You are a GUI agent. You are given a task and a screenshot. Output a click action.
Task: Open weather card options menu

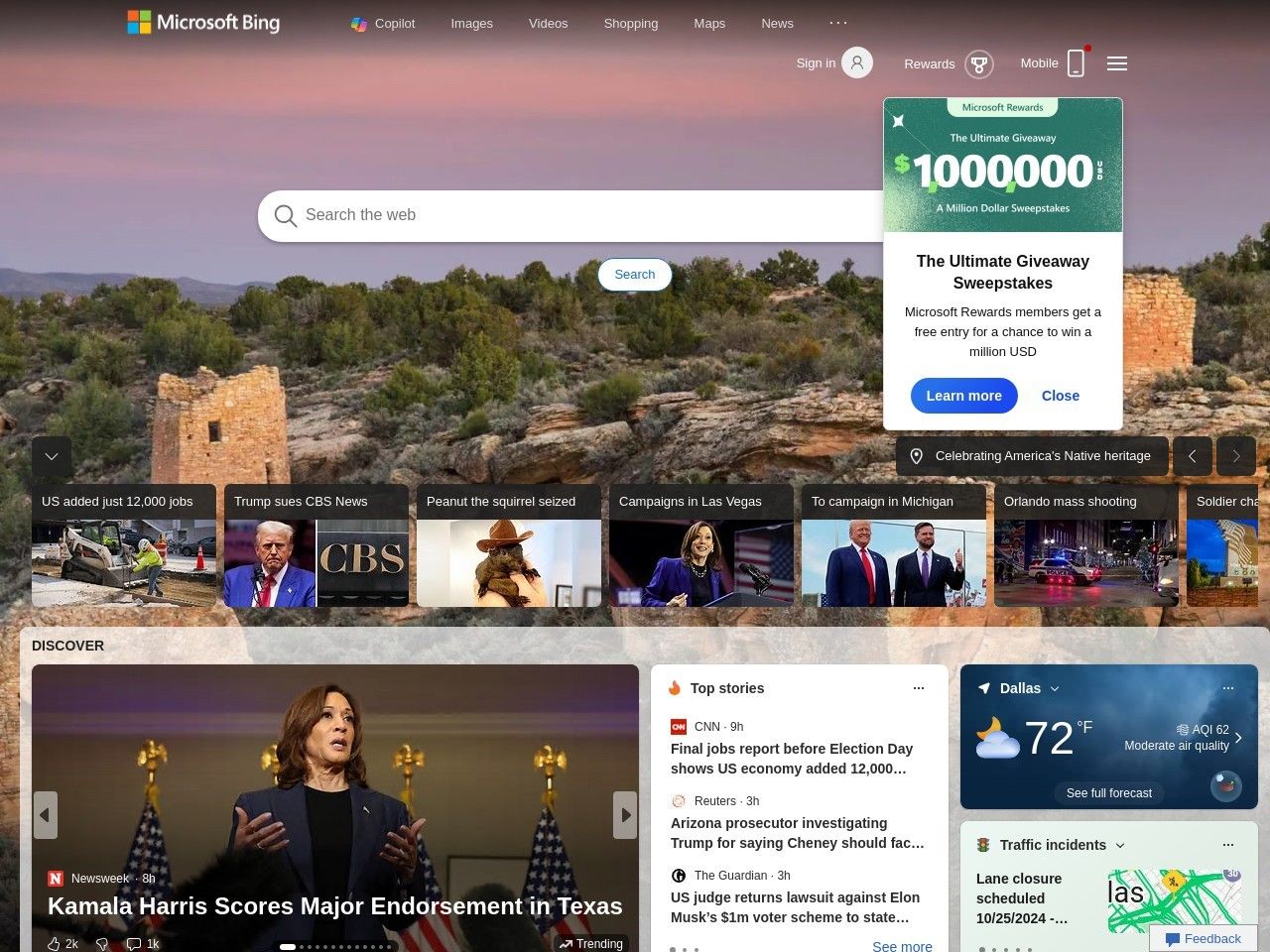tap(1228, 688)
